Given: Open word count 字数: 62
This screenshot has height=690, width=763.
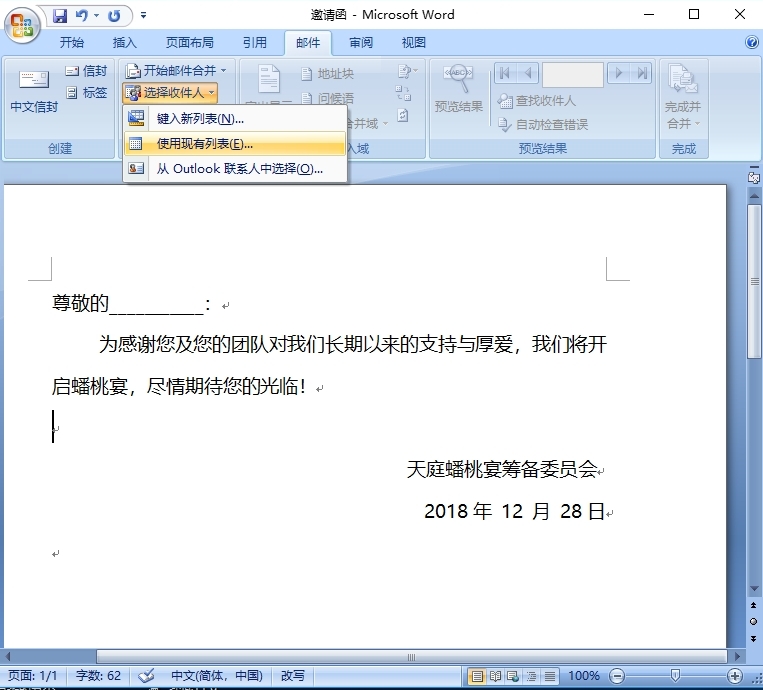Looking at the screenshot, I should click(98, 676).
